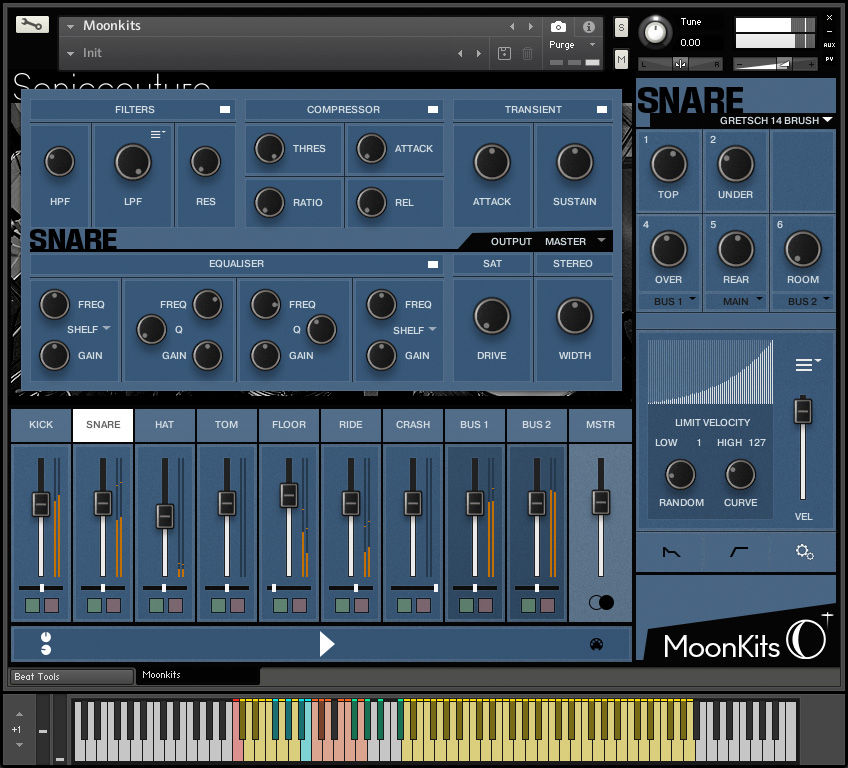Click the VEL slider handle
This screenshot has width=848, height=768.
(803, 411)
